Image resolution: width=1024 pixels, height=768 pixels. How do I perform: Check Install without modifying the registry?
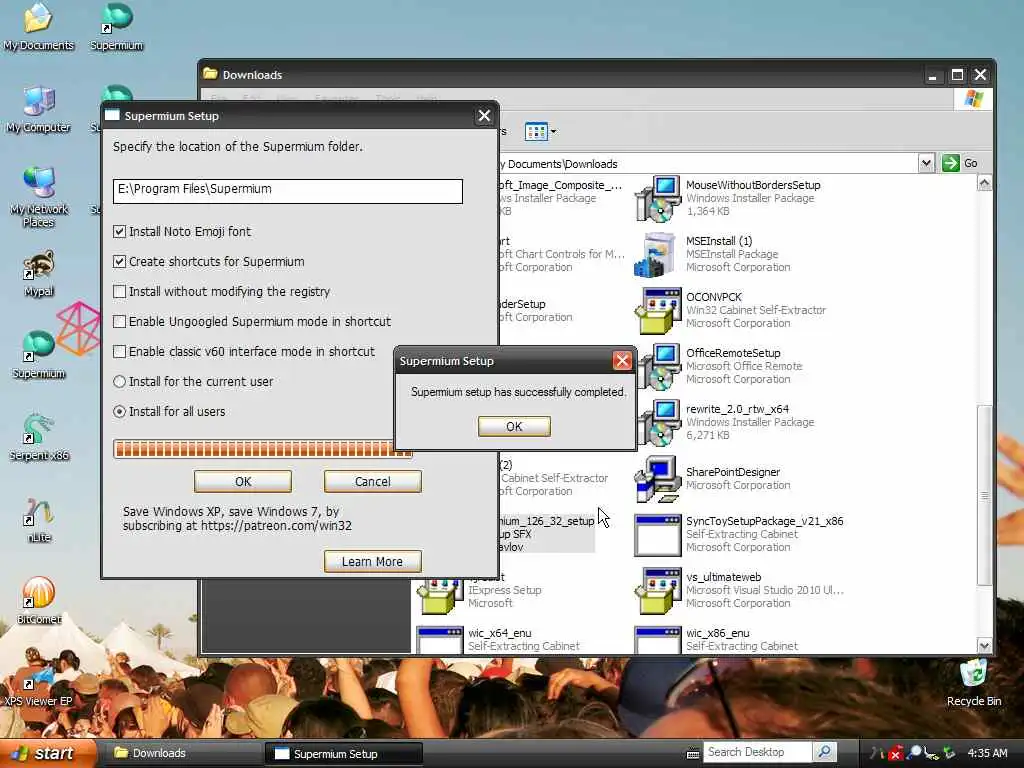click(120, 291)
